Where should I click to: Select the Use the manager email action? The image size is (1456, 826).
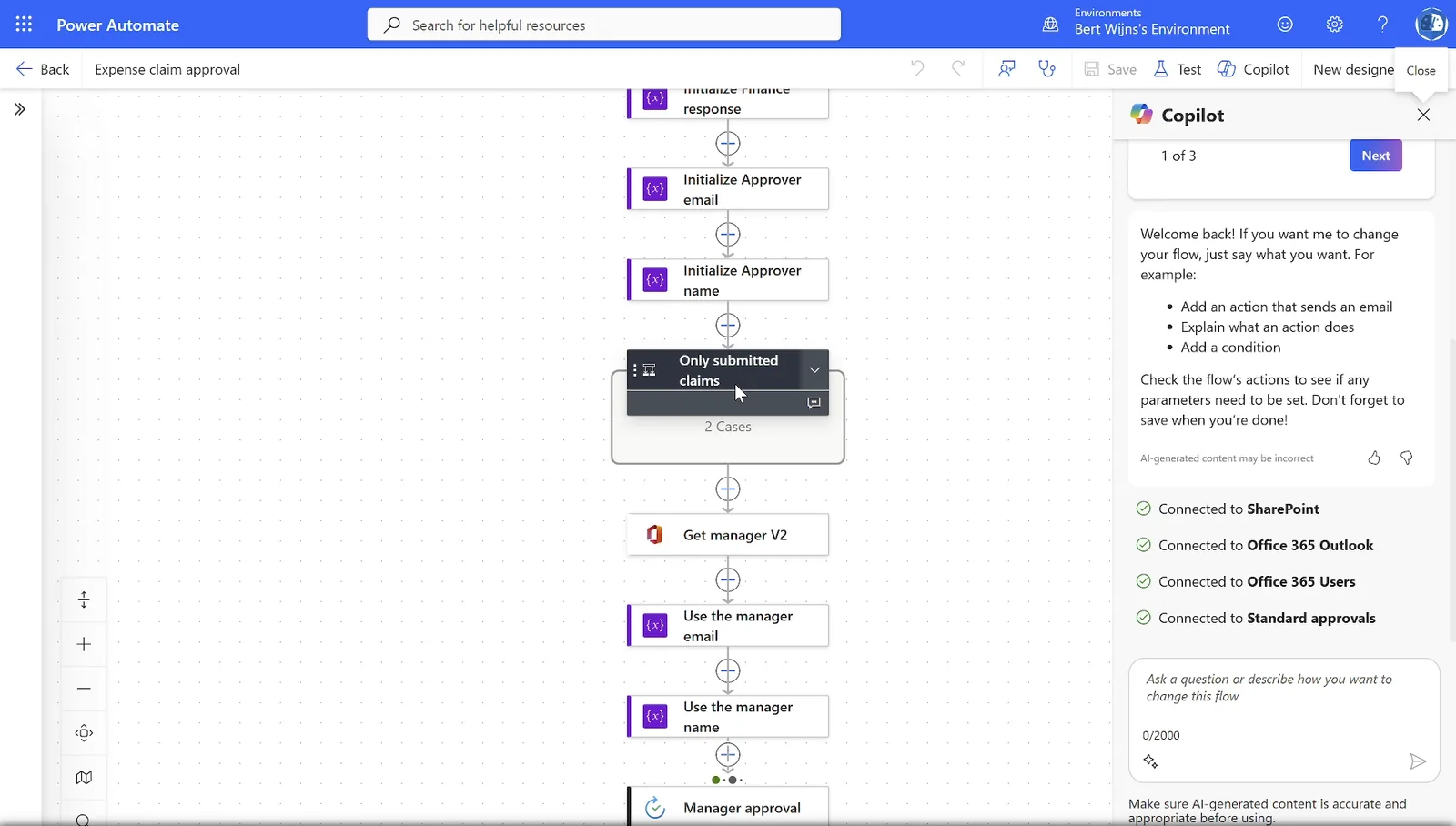tap(728, 626)
